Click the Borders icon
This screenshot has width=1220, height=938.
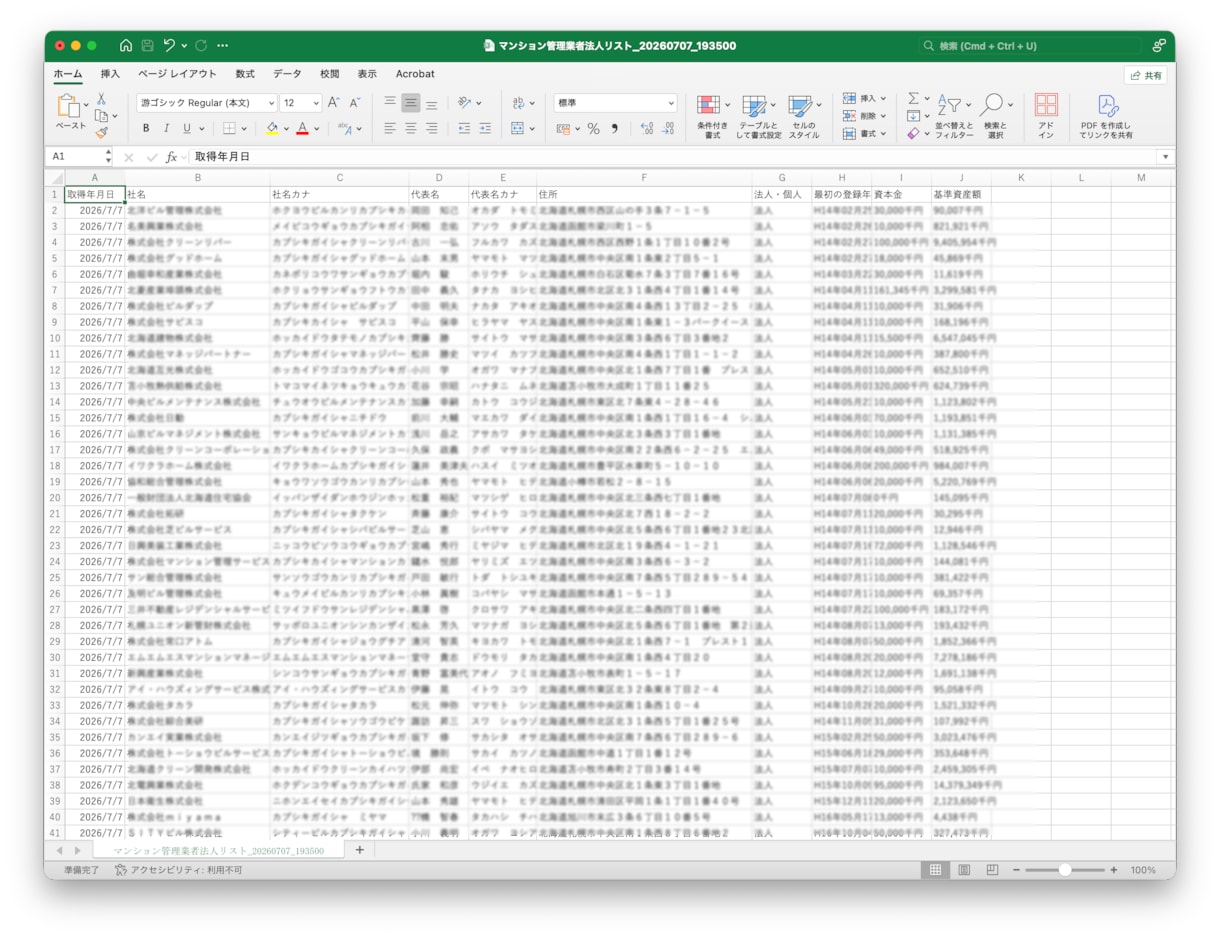pos(229,128)
